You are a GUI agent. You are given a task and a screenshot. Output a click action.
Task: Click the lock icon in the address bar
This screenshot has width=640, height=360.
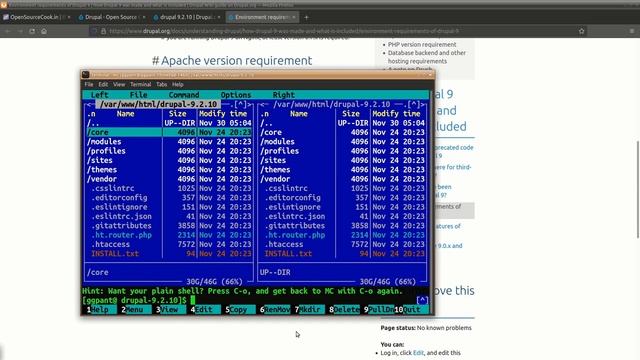pyautogui.click(x=103, y=31)
